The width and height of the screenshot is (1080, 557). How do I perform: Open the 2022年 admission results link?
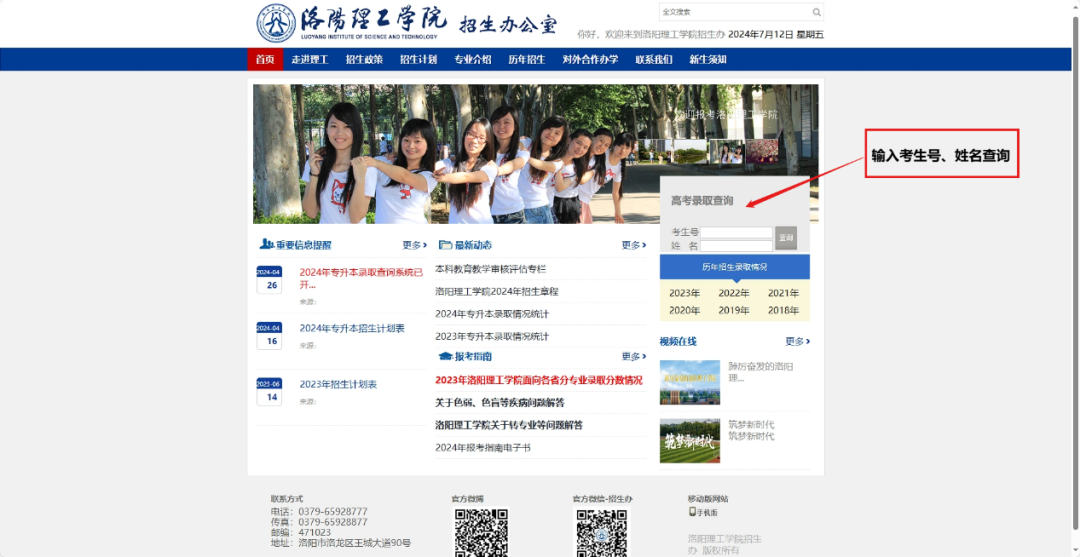(x=734, y=293)
